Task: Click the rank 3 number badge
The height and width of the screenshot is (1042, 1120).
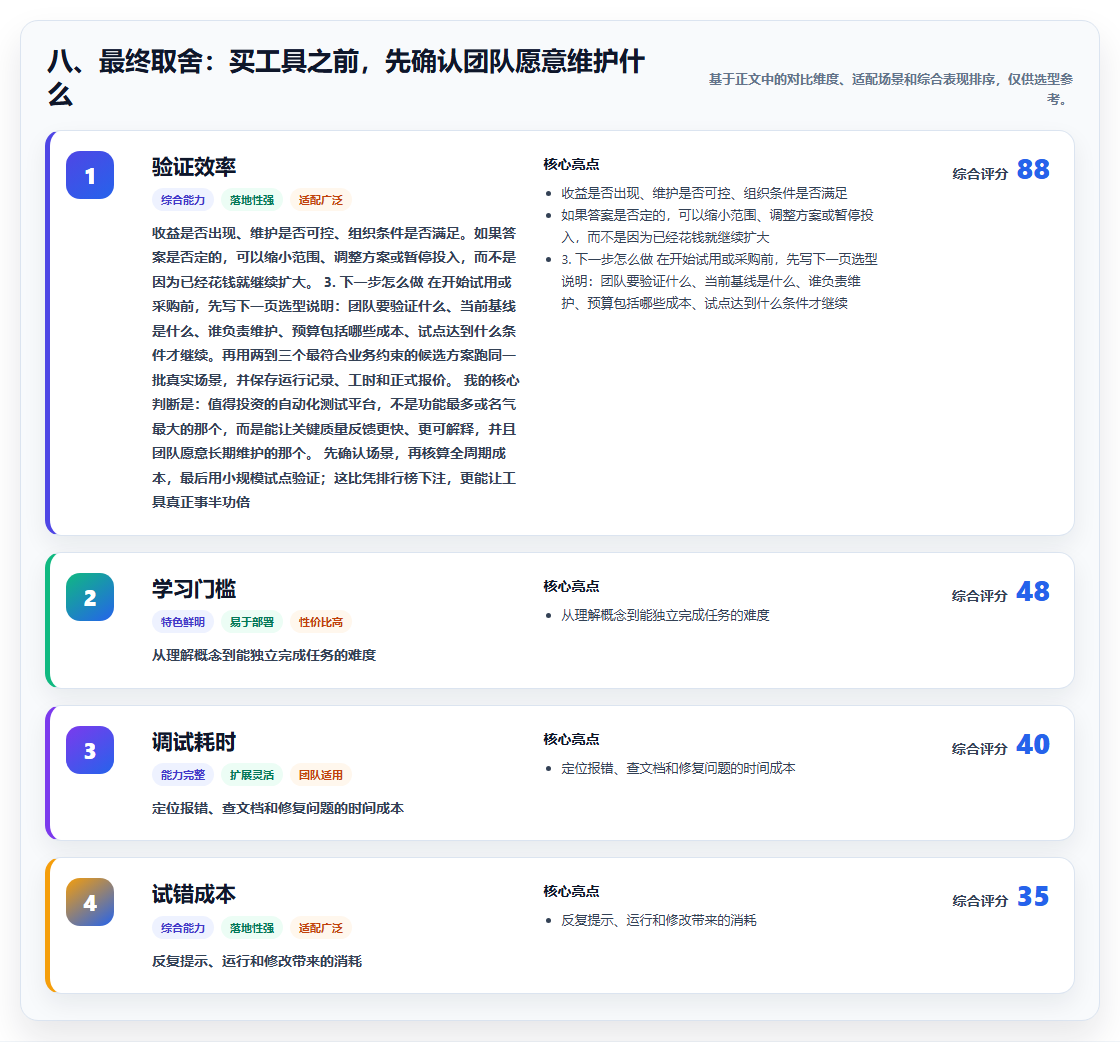Action: (x=90, y=750)
